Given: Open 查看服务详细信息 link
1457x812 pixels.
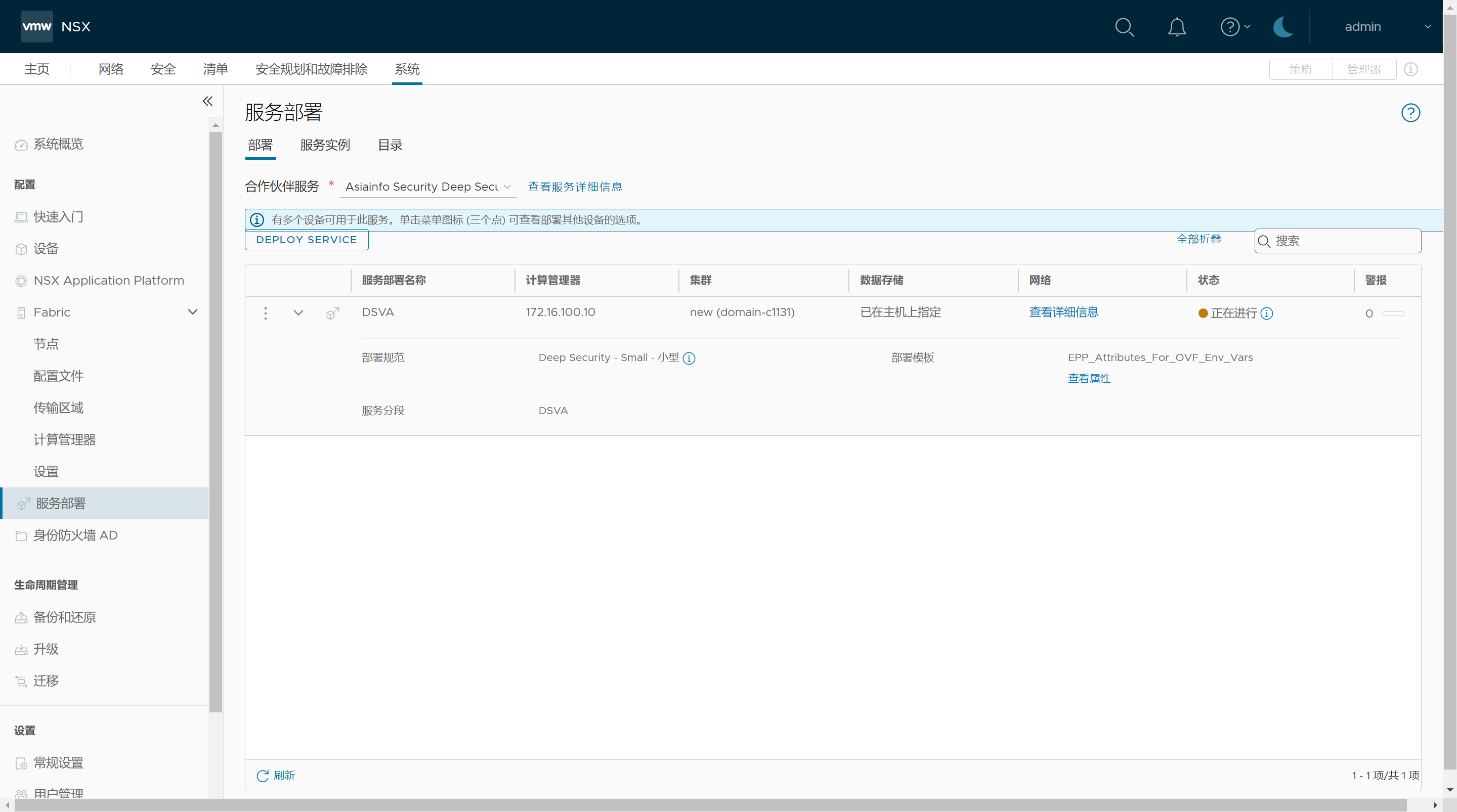Looking at the screenshot, I should point(575,187).
